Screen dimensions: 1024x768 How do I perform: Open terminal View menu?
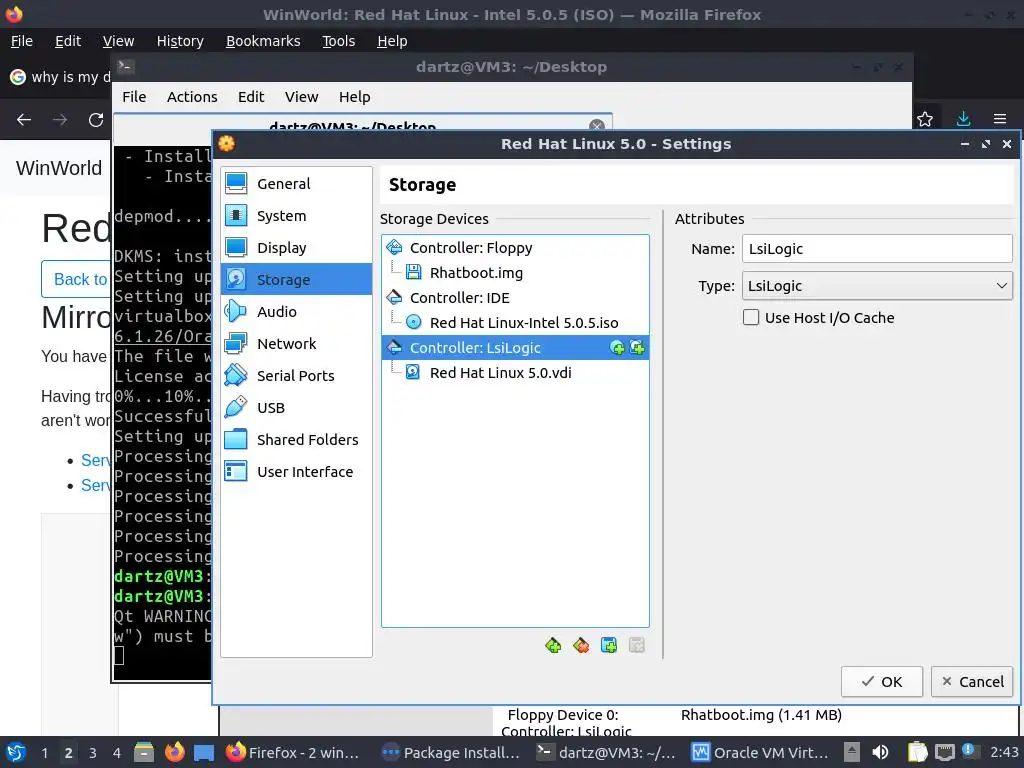point(301,97)
